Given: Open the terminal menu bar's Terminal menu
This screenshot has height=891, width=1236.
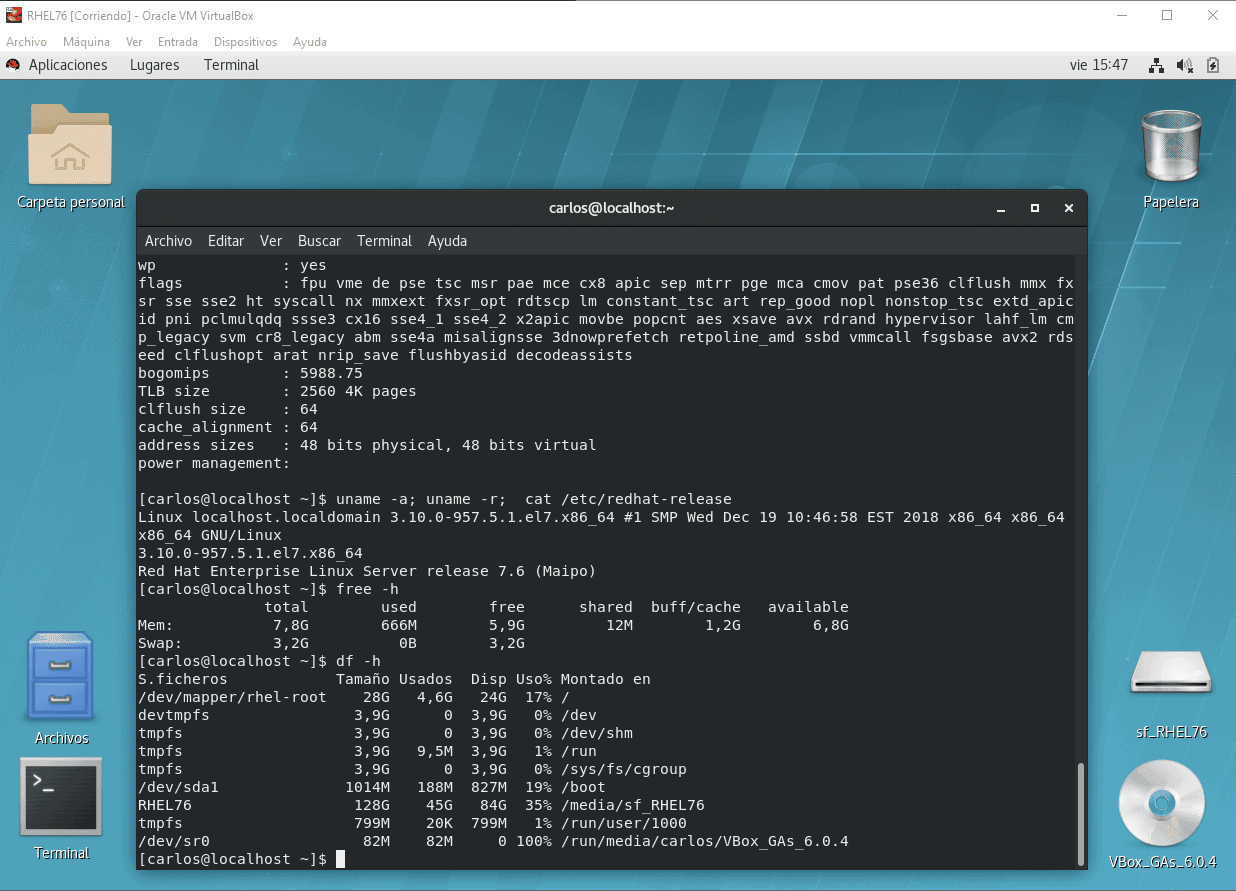Looking at the screenshot, I should click(384, 241).
